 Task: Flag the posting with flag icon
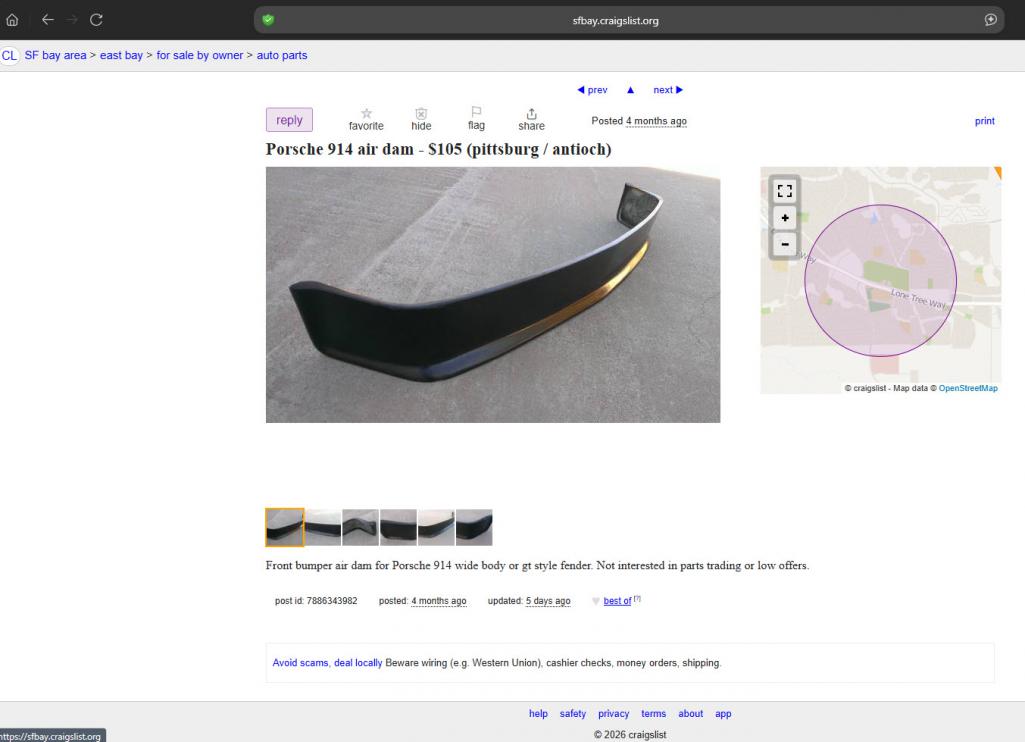[476, 112]
